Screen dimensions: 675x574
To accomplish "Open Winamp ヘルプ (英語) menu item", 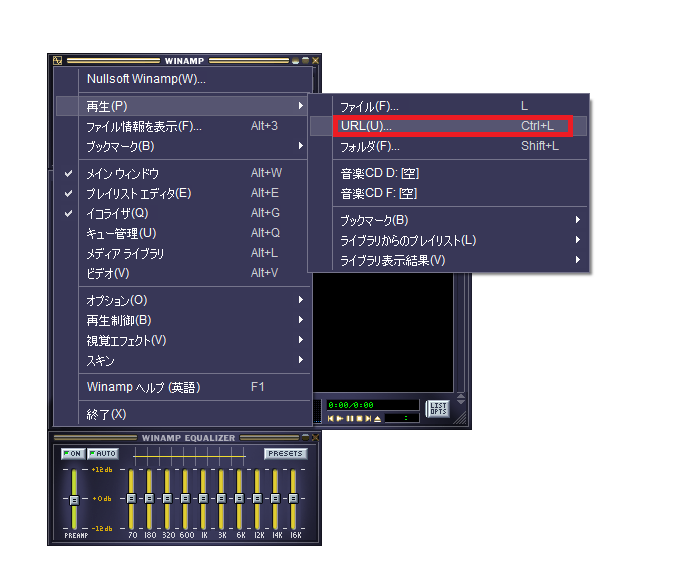I will point(183,387).
